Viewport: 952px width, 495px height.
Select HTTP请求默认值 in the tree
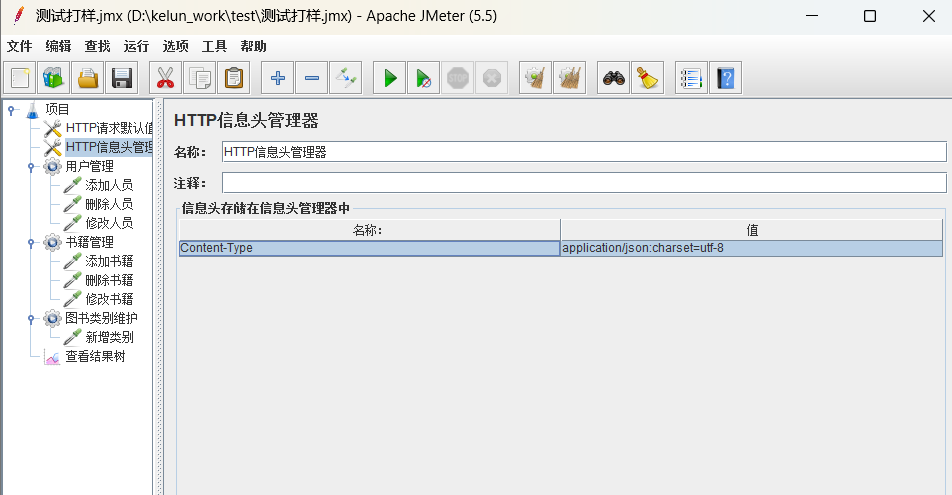(109, 128)
